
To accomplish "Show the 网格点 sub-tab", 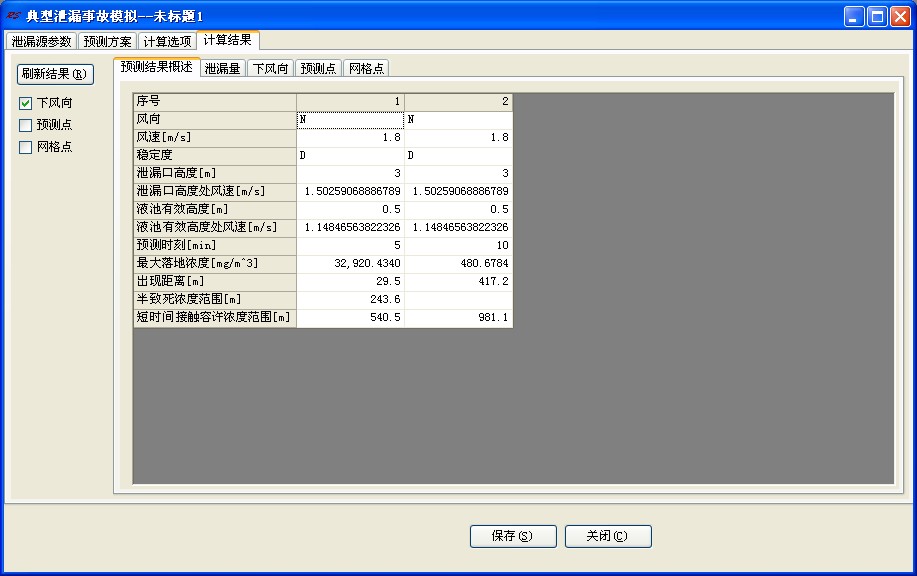I will (366, 68).
